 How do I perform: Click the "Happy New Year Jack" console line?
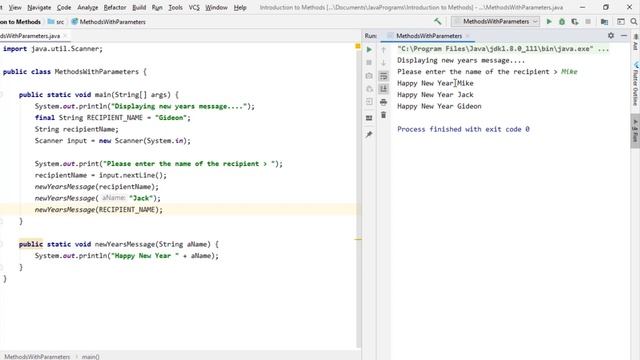(435, 95)
